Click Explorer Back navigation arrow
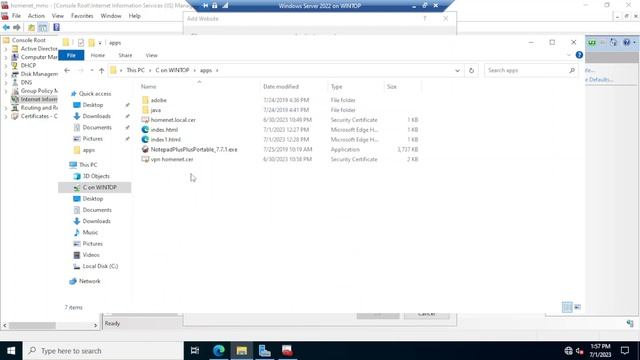The image size is (640, 360). (67, 70)
